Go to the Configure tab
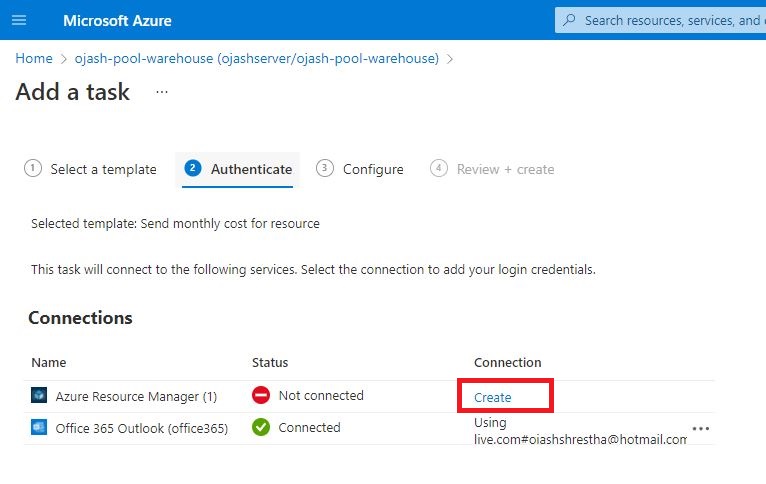 coord(373,170)
